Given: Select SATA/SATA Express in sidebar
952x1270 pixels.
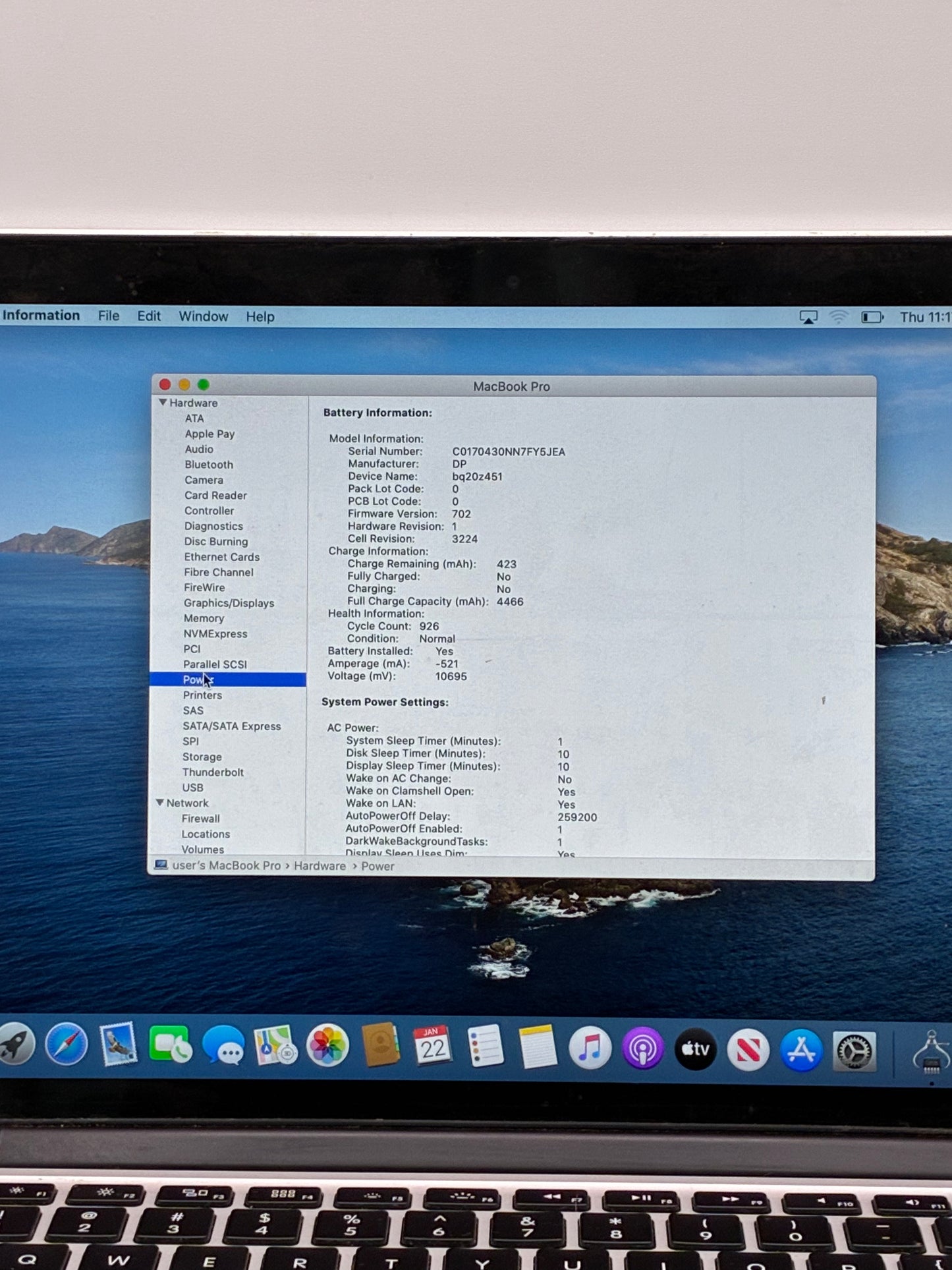Looking at the screenshot, I should click(232, 726).
